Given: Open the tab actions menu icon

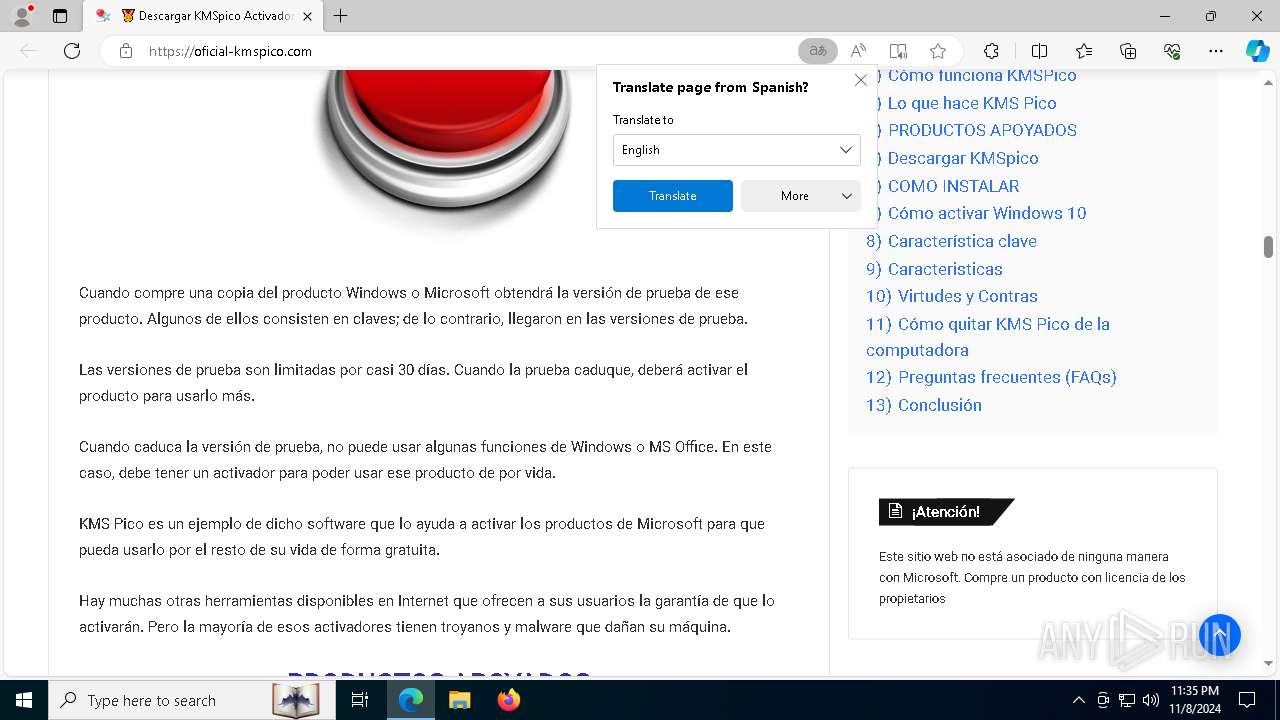Looking at the screenshot, I should [60, 16].
